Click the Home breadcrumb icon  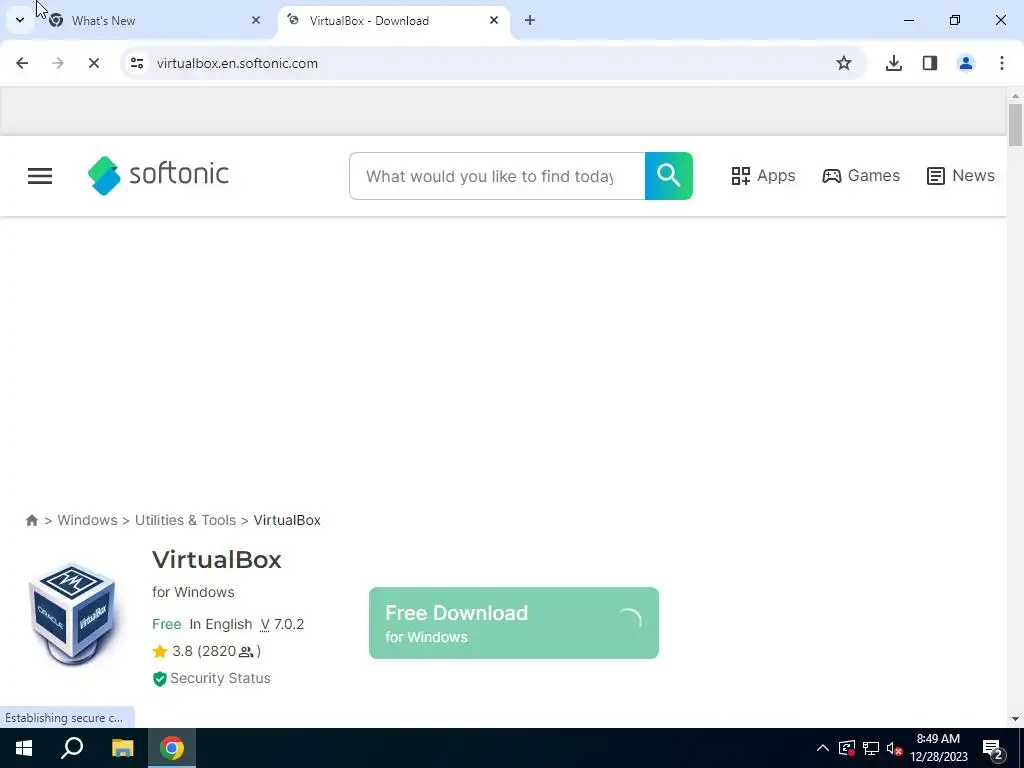tap(31, 520)
